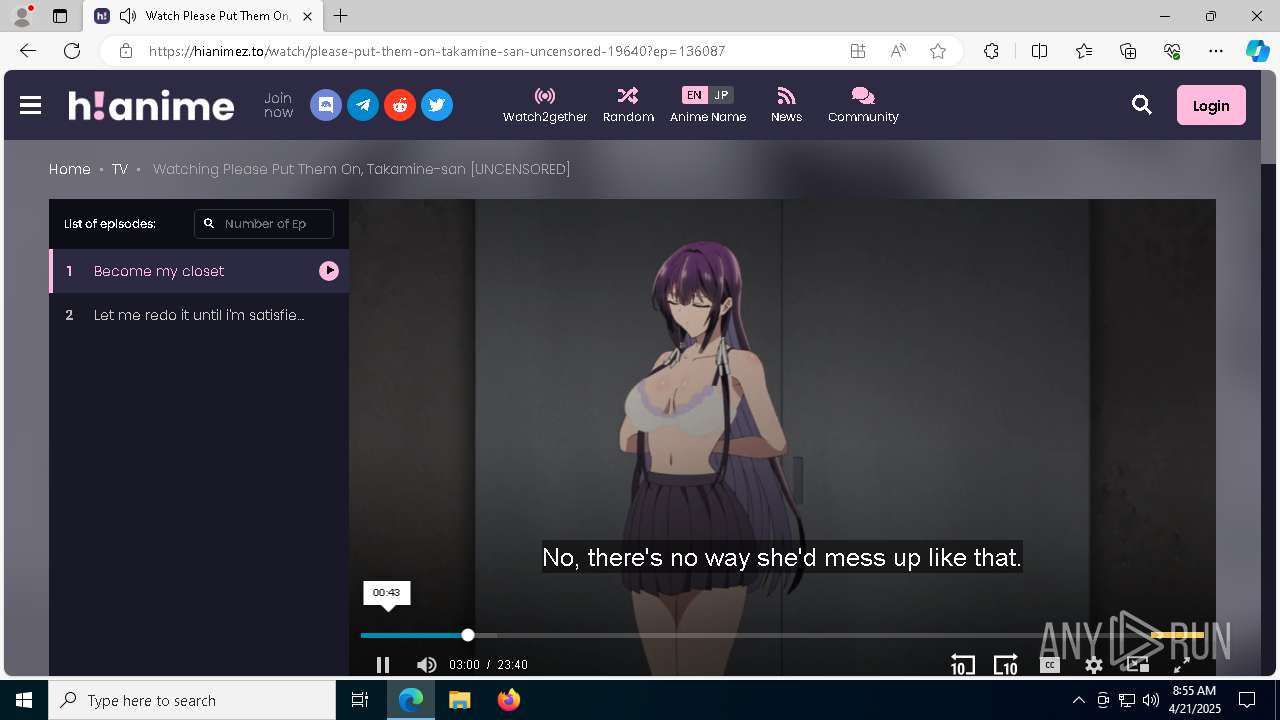Viewport: 1280px width, 720px height.
Task: Open the Telegram link icon
Action: [363, 105]
